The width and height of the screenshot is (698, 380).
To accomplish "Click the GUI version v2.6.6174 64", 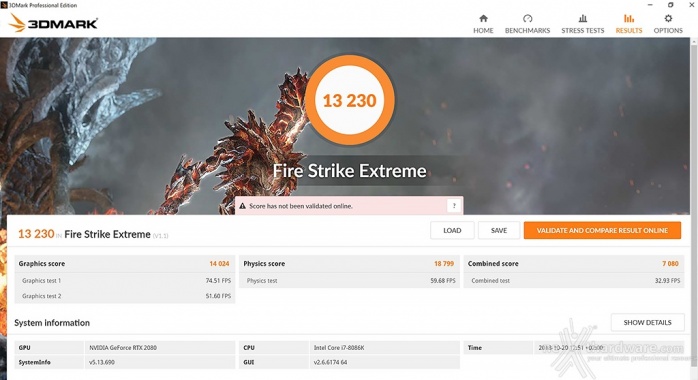I will 330,362.
